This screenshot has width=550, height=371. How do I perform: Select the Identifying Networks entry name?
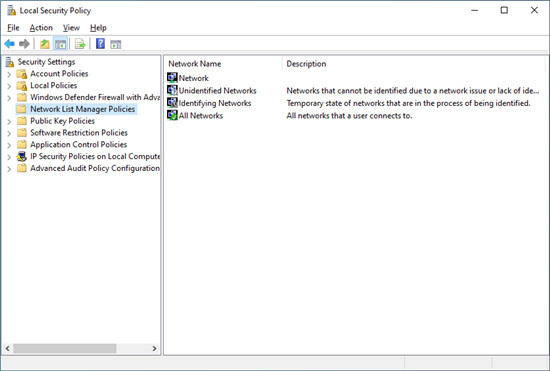click(x=215, y=103)
